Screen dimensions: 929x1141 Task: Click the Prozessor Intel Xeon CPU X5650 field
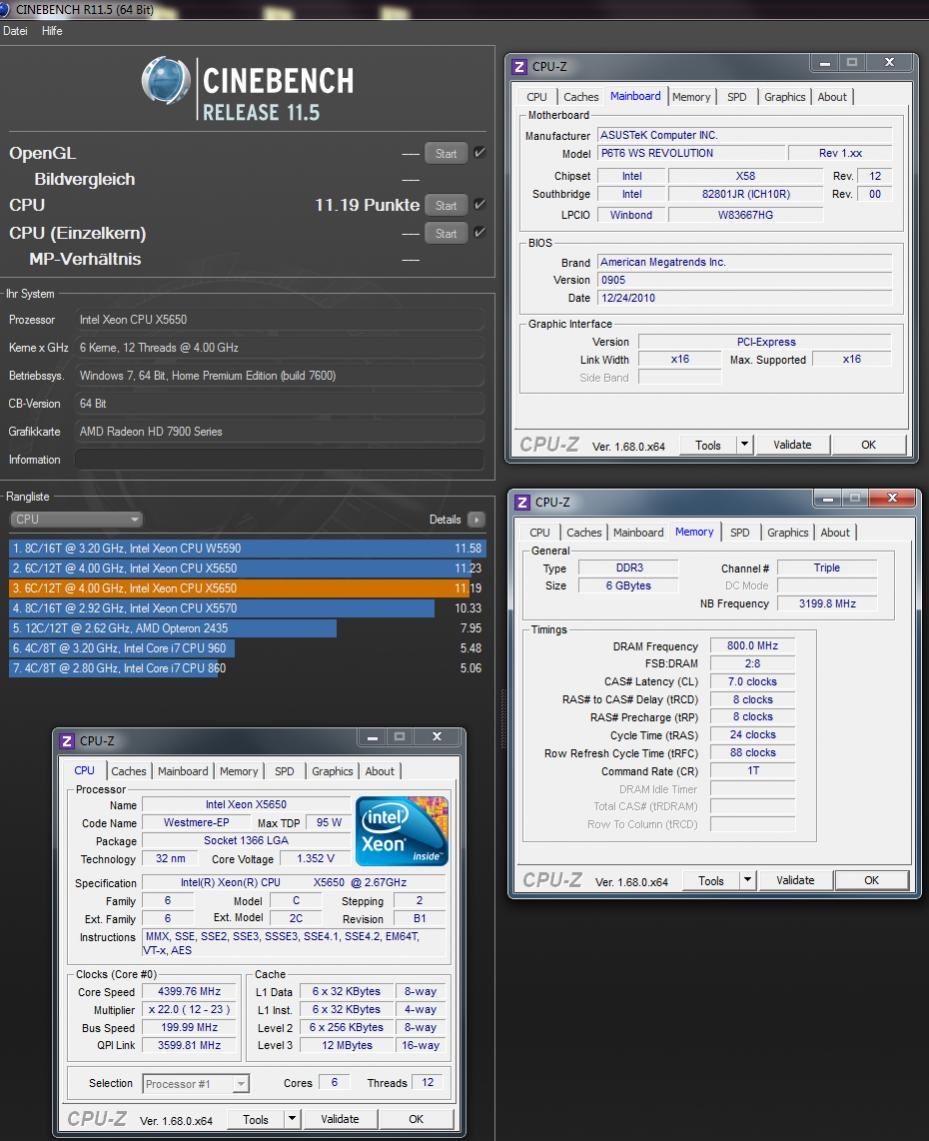coord(279,319)
